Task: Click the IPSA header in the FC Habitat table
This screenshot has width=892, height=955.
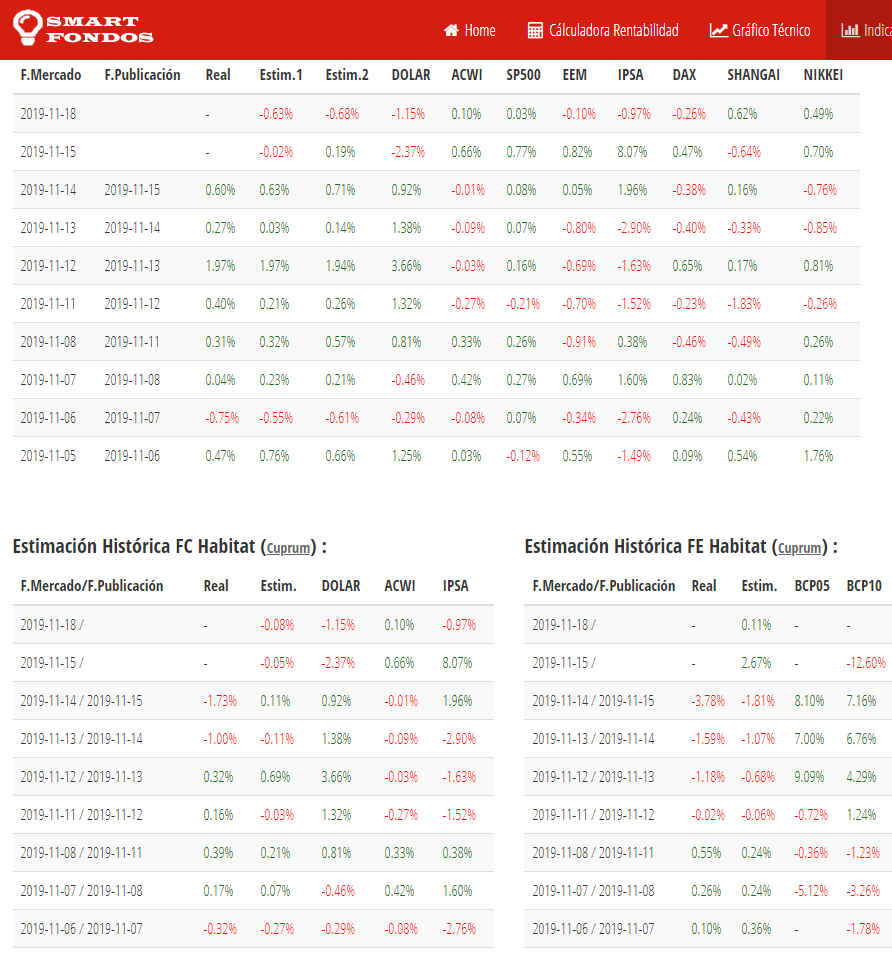Action: click(455, 586)
